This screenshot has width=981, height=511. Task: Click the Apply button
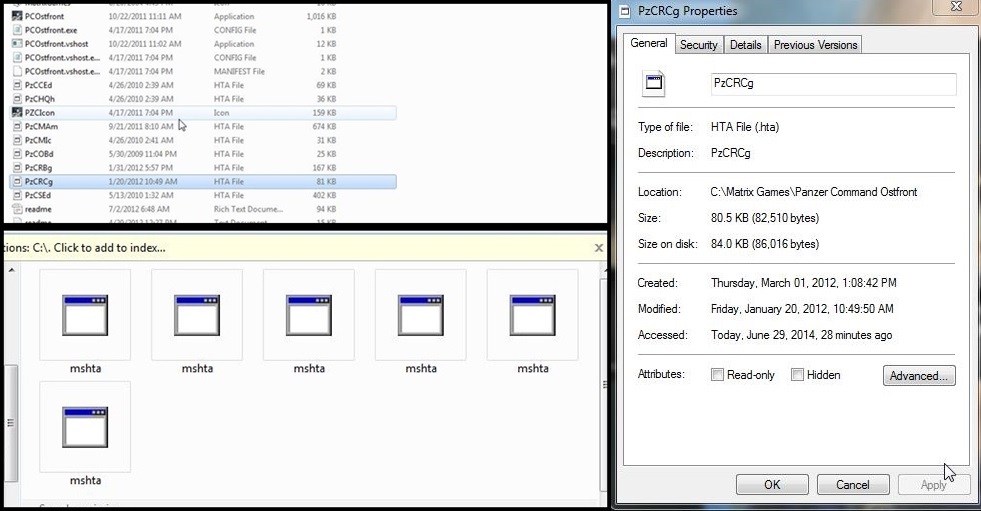coord(933,485)
